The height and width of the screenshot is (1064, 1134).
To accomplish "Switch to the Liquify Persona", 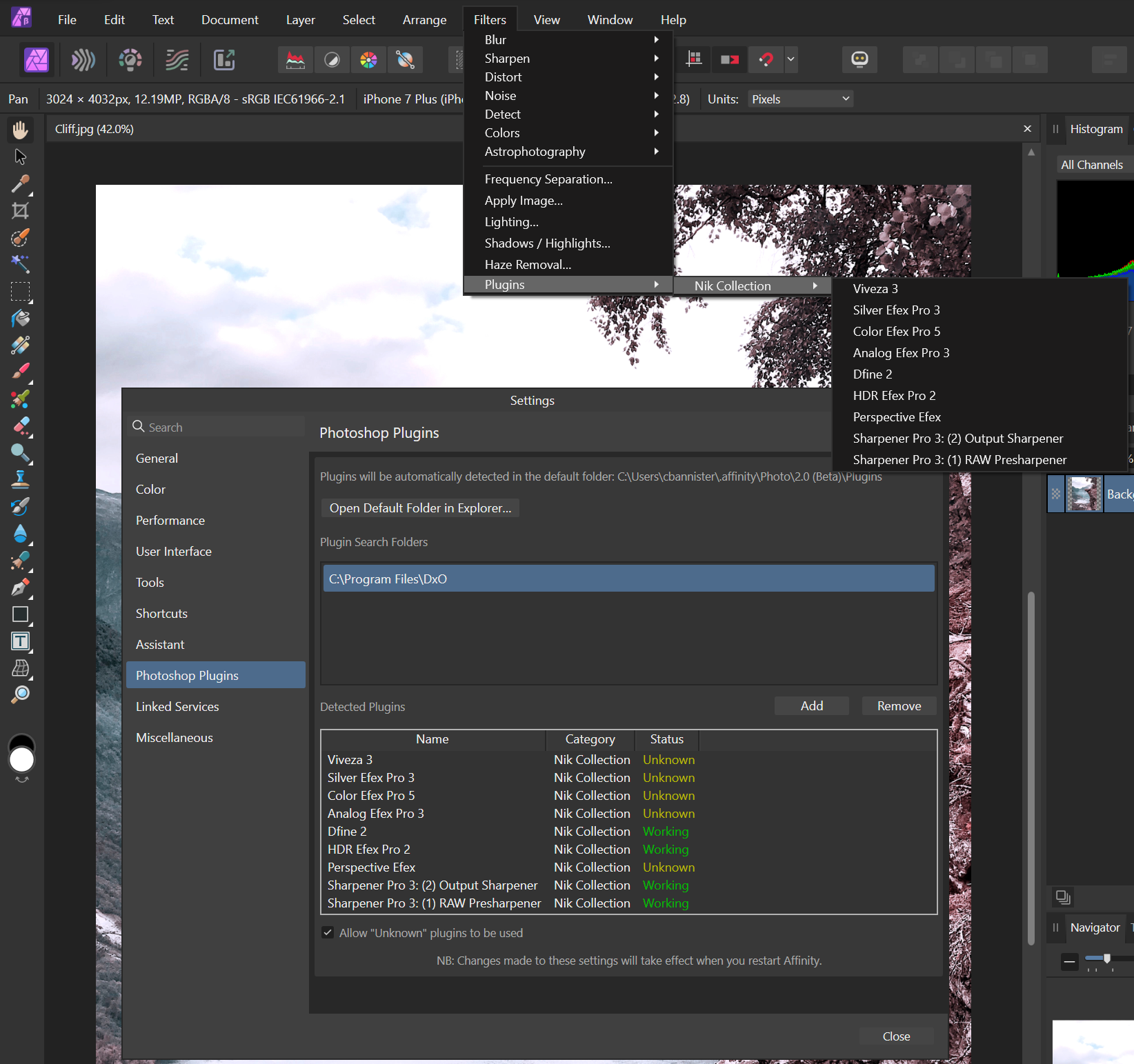I will coord(83,60).
